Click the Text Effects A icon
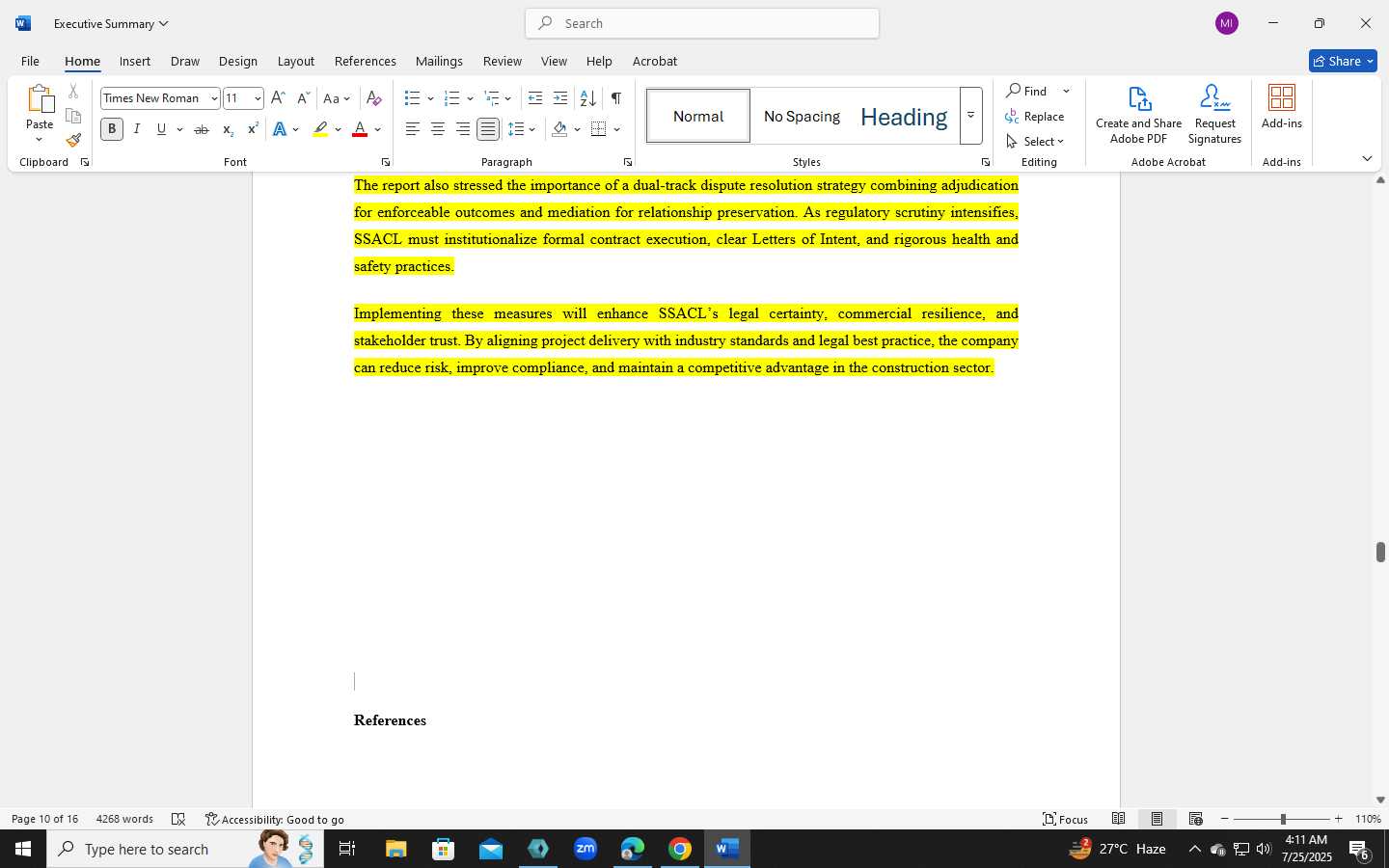The image size is (1389, 868). point(280,129)
